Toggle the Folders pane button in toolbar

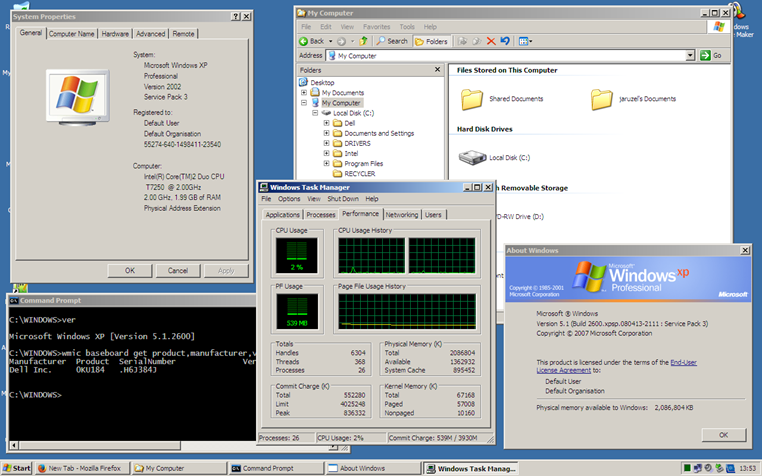[431, 41]
